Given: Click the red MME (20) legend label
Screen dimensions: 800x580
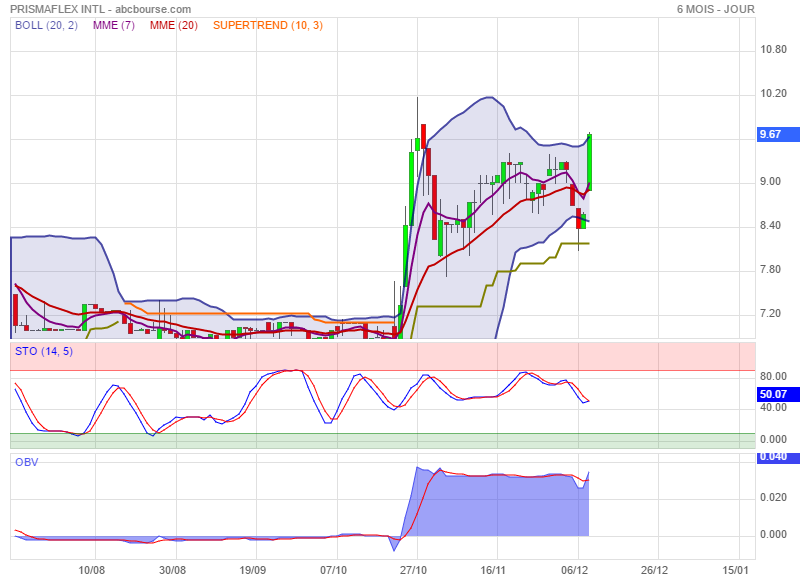Looking at the screenshot, I should coord(173,25).
